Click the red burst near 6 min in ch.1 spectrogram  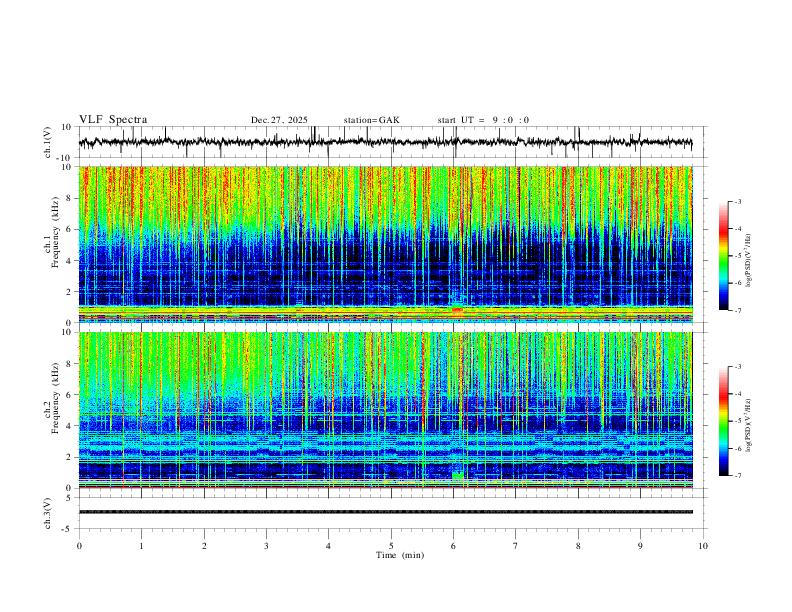pyautogui.click(x=457, y=310)
